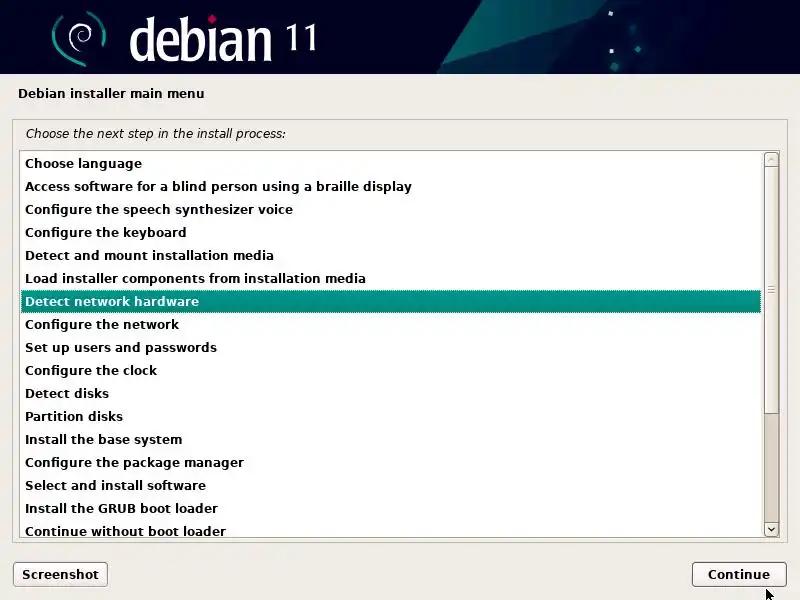Select 'Configure the network' step
Viewport: 800px width, 600px height.
click(x=391, y=324)
